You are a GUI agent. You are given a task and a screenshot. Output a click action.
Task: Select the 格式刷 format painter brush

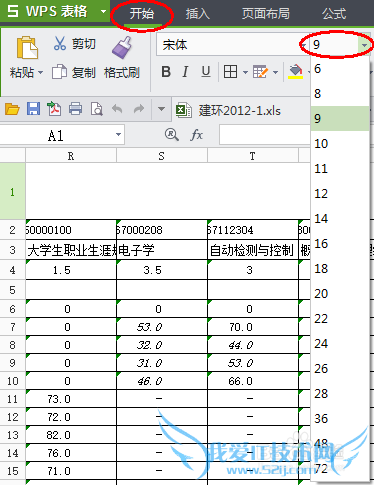tap(122, 47)
